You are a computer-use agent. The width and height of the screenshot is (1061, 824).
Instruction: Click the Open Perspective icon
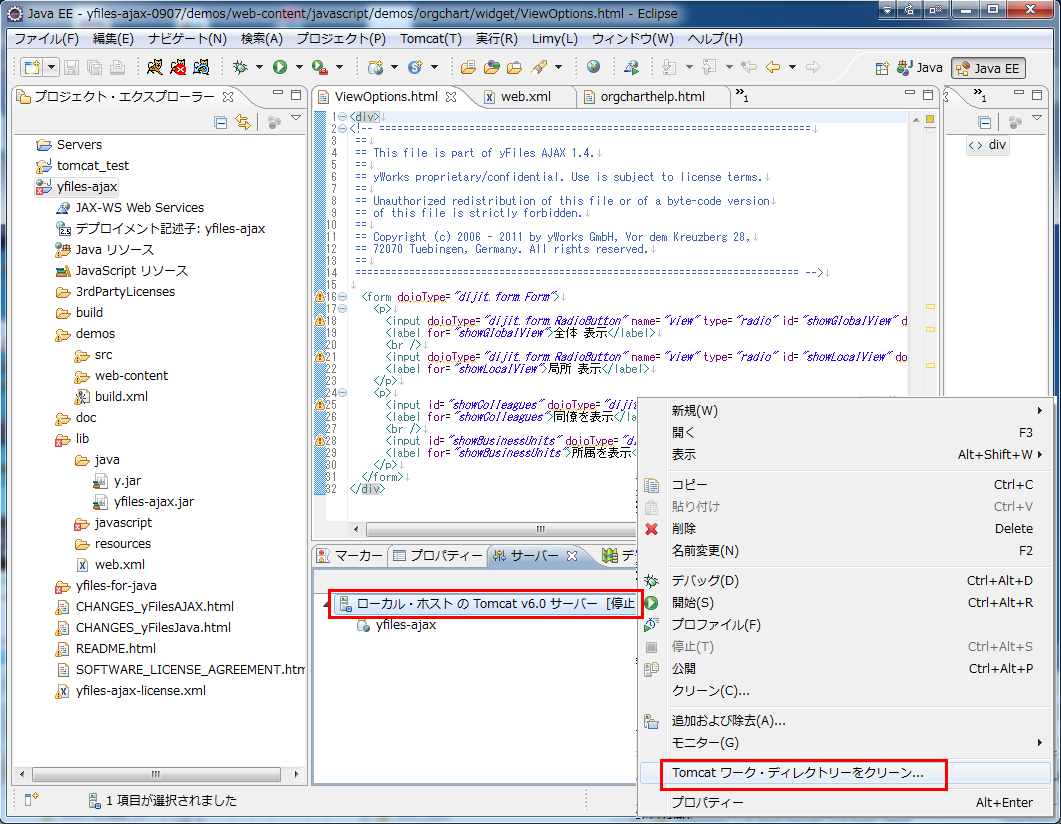[882, 68]
